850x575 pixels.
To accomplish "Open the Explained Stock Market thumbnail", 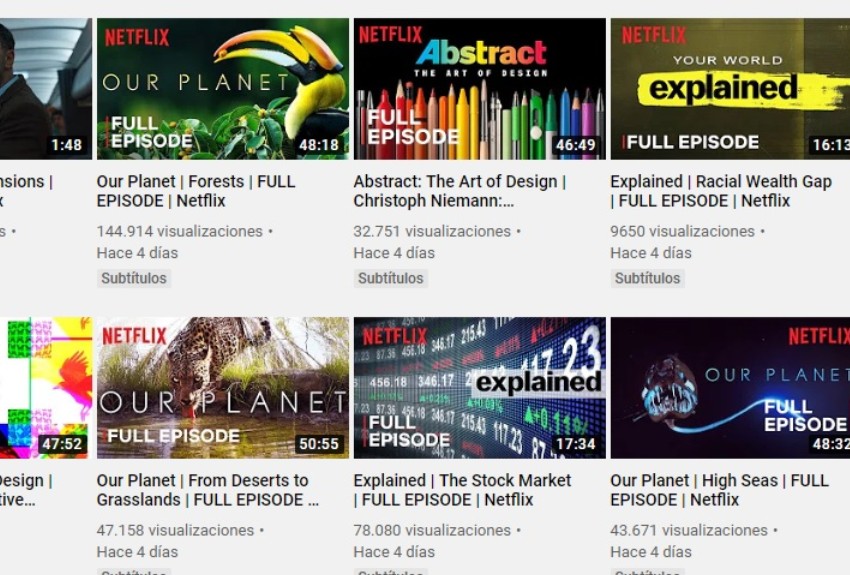I will [480, 388].
